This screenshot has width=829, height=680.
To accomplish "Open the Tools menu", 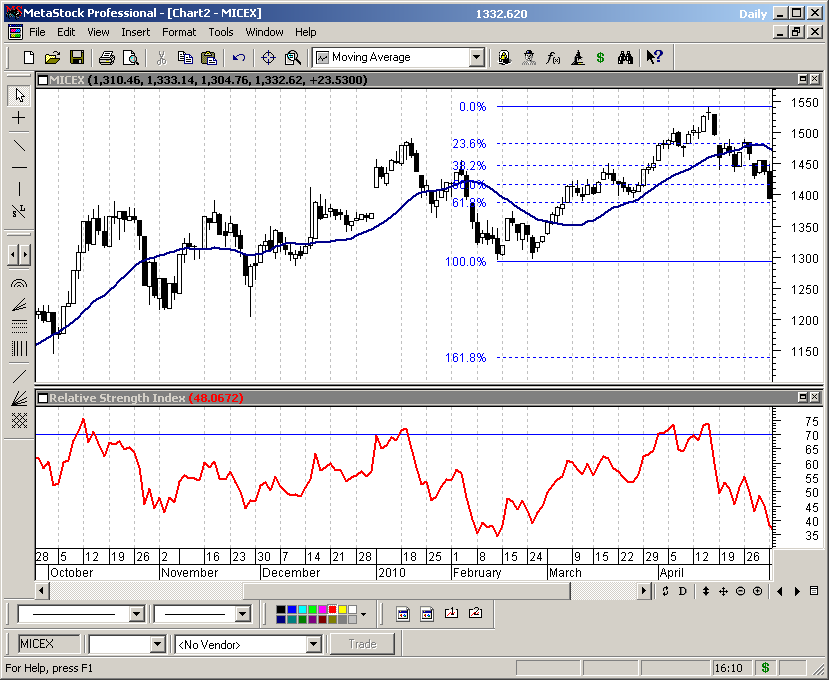I will [220, 32].
